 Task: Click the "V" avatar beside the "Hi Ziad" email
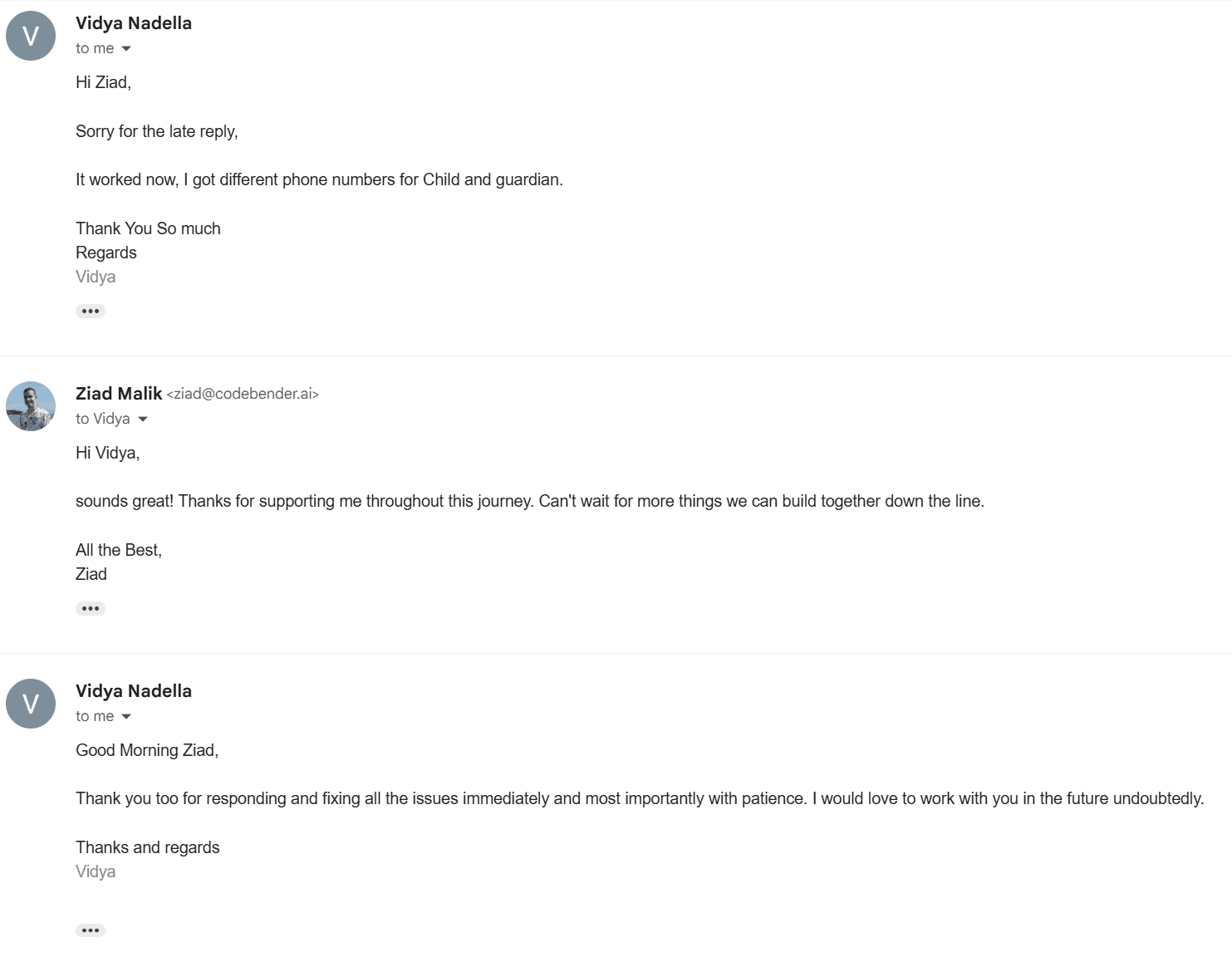pyautogui.click(x=31, y=36)
